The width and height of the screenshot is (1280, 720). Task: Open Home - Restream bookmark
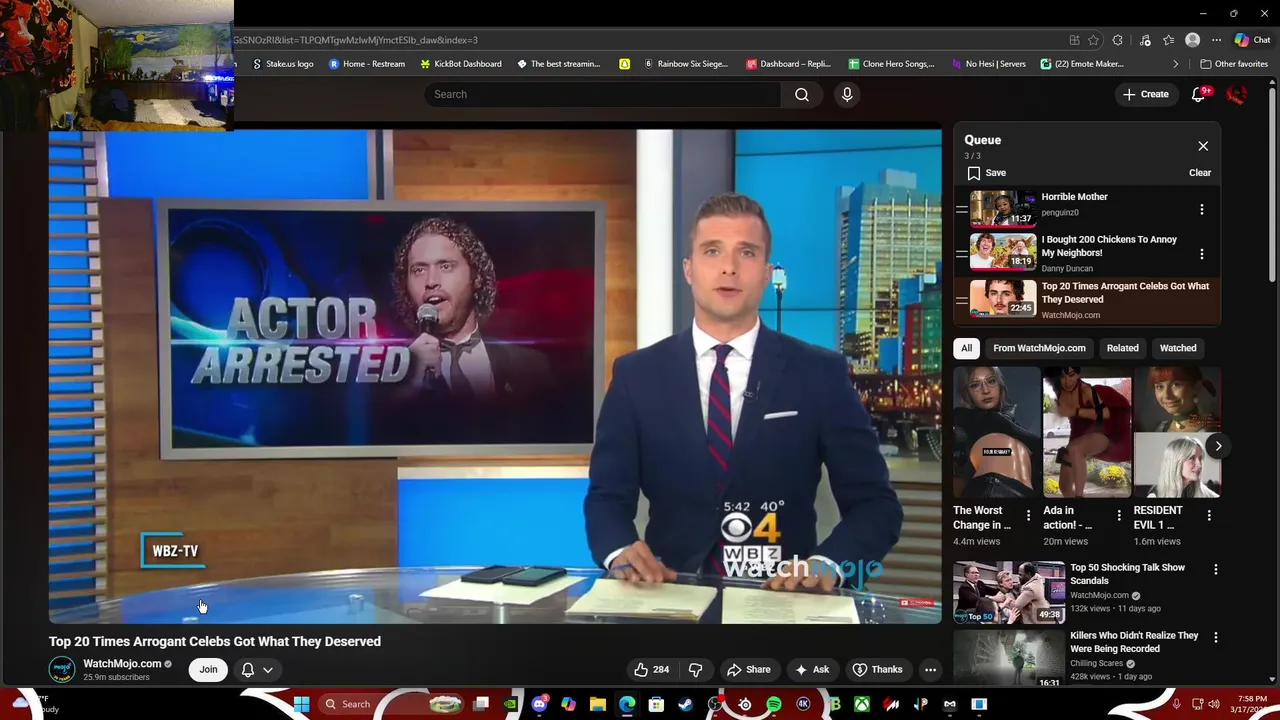(x=367, y=64)
